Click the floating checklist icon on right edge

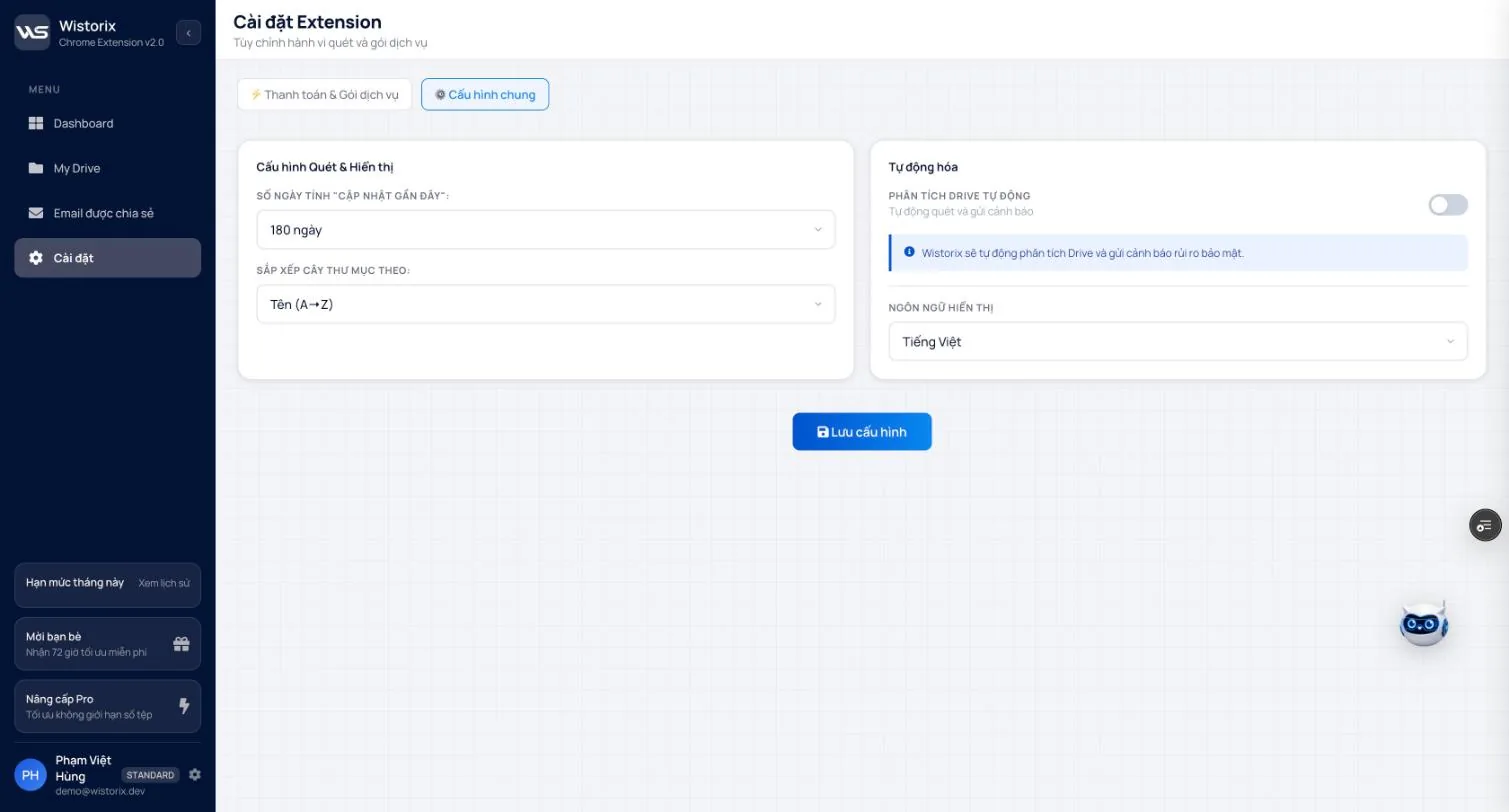pyautogui.click(x=1485, y=525)
